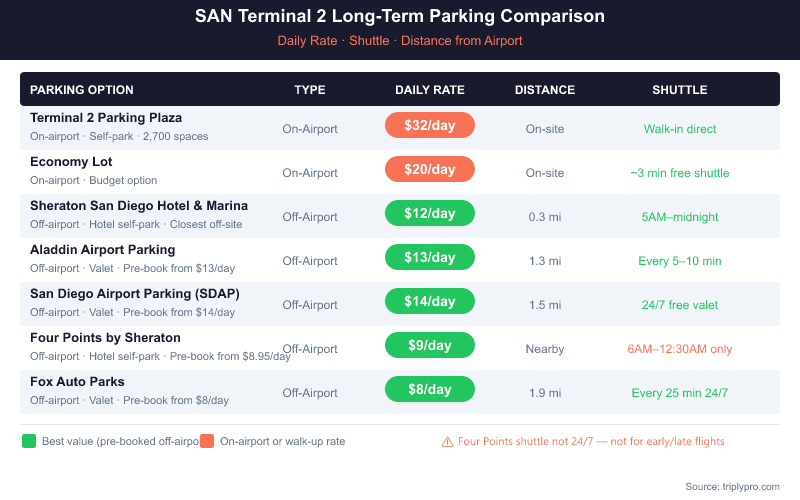The image size is (800, 500).
Task: Click the orange on-airport legend swatch
Action: (207, 441)
